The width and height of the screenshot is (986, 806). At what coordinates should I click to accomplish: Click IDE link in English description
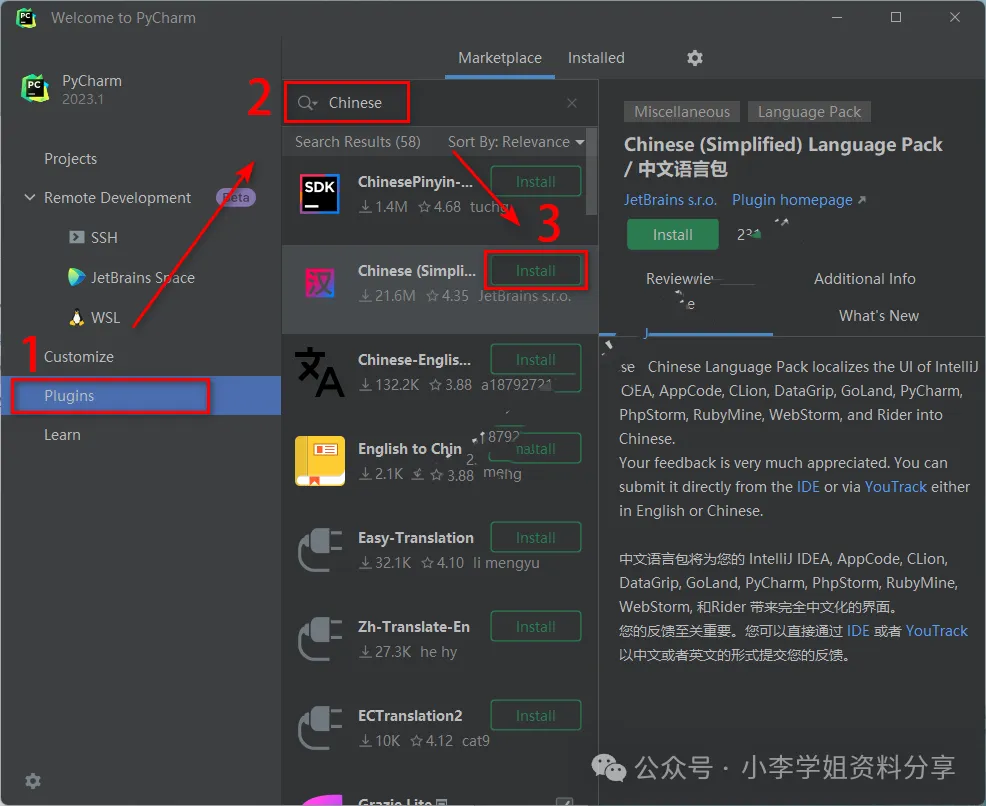pos(808,487)
